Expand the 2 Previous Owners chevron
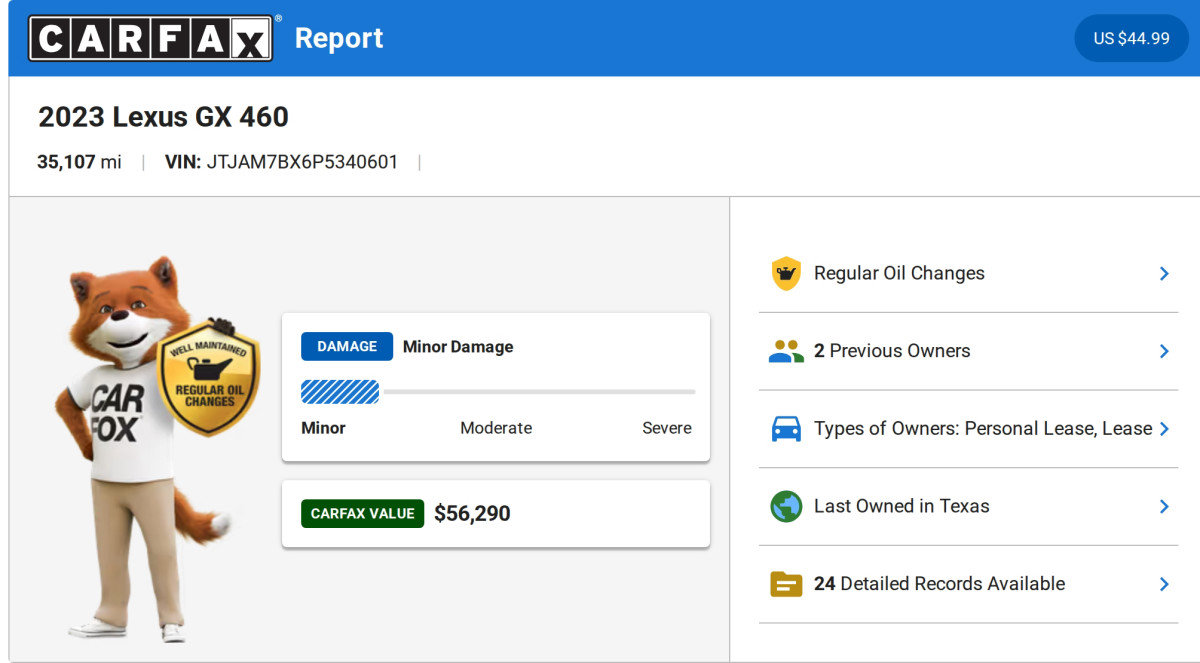 coord(1164,351)
